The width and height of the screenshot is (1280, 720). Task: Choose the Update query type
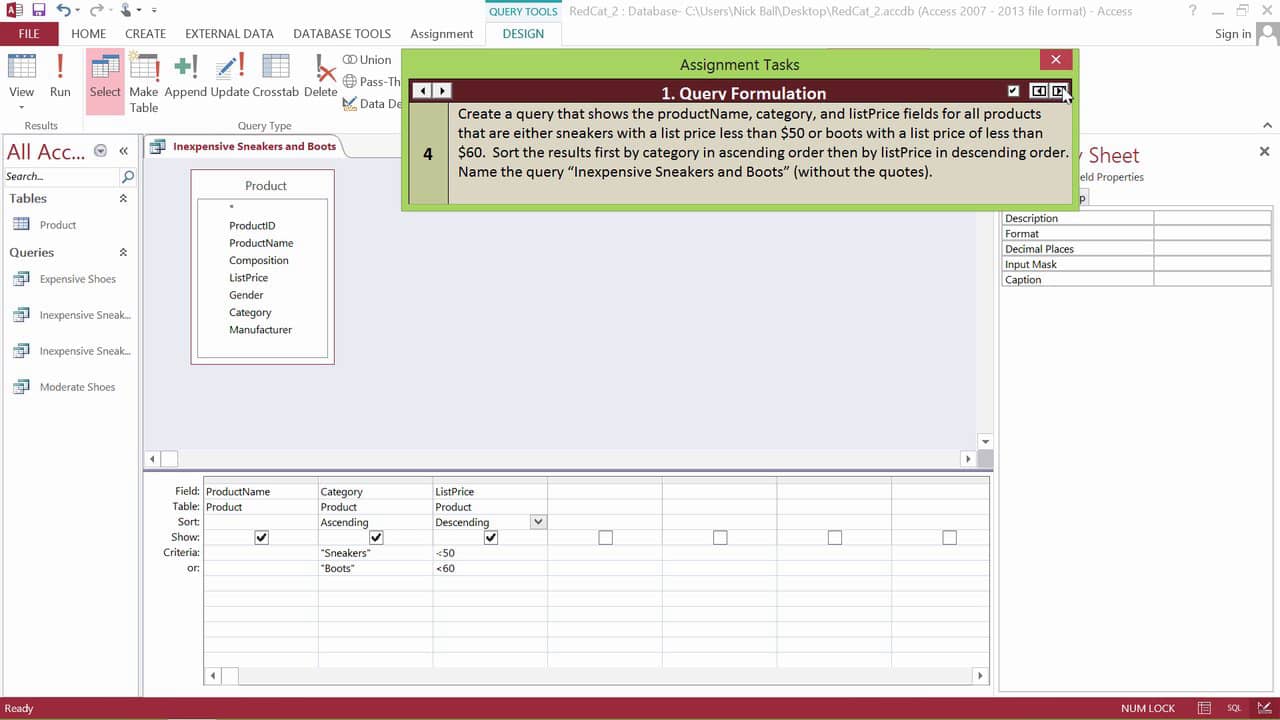[x=229, y=76]
